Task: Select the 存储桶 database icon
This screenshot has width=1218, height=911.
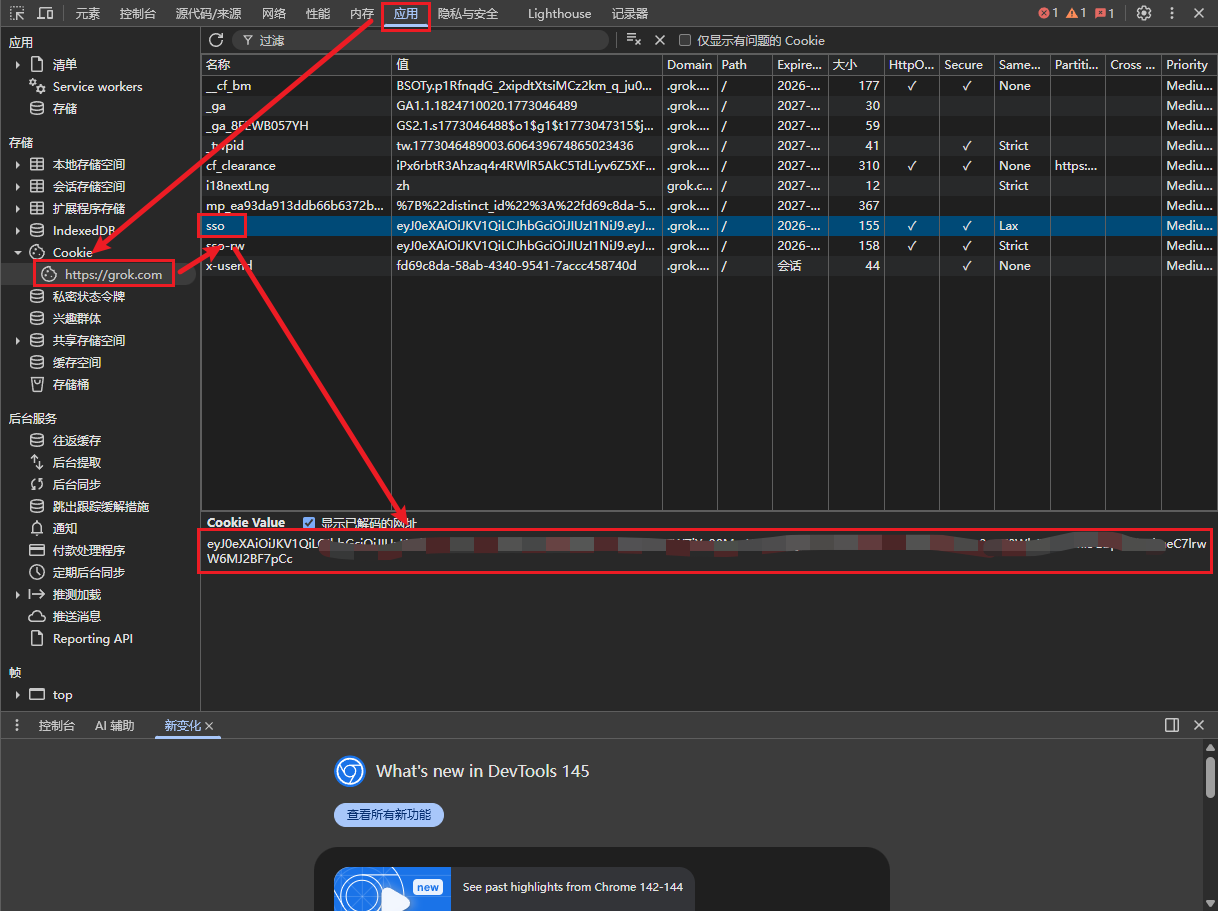Action: 37,384
